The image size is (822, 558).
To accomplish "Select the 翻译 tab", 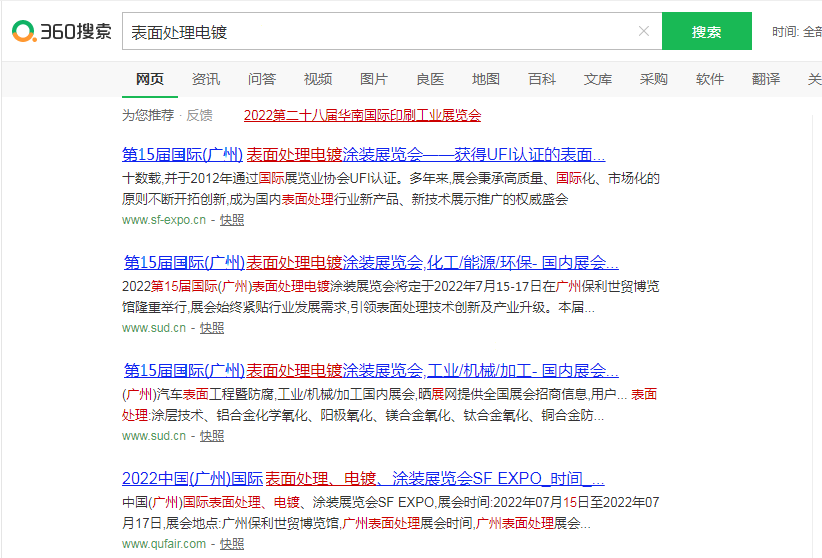I will [x=766, y=79].
